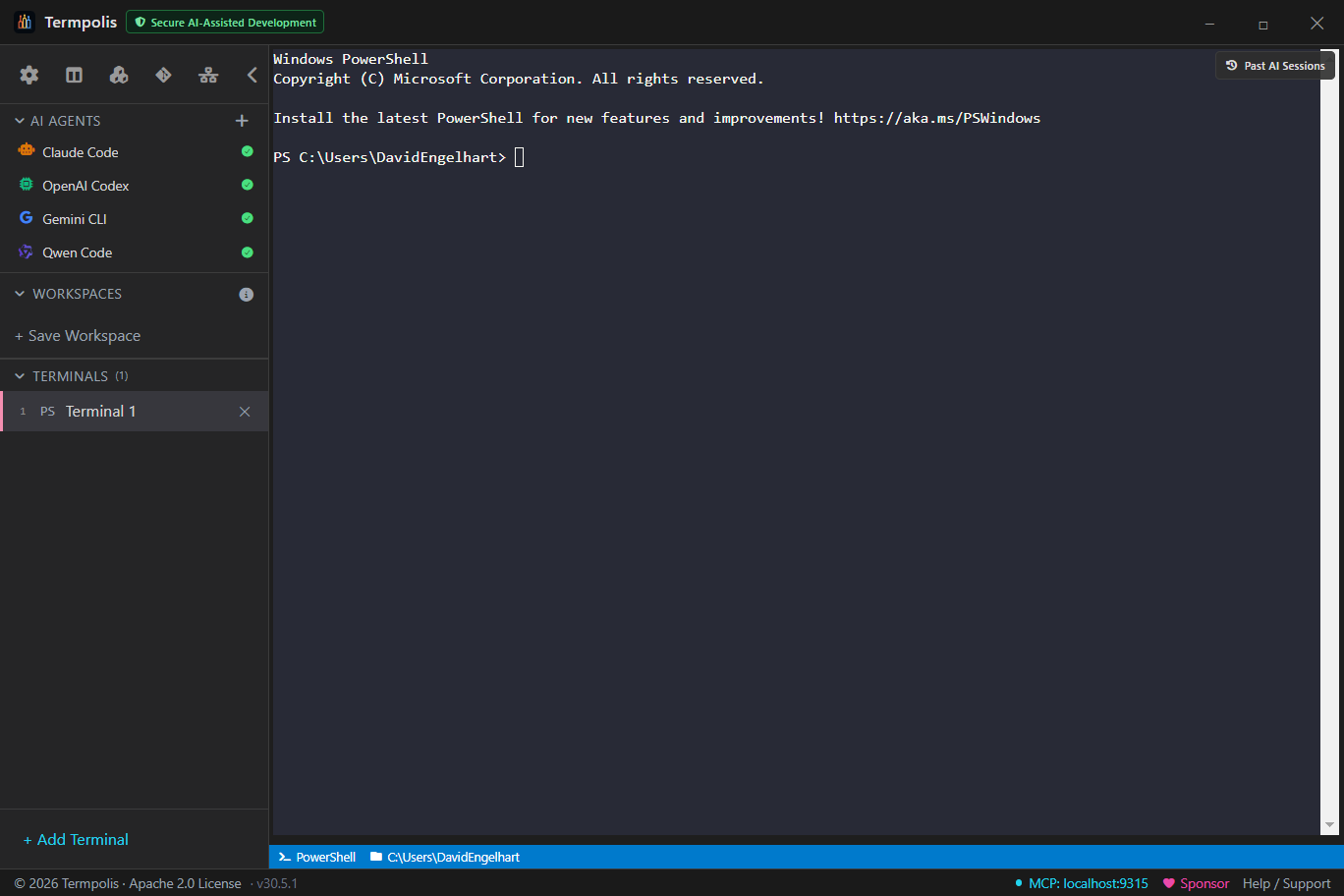Launch the Qwen Code agent

(135, 252)
